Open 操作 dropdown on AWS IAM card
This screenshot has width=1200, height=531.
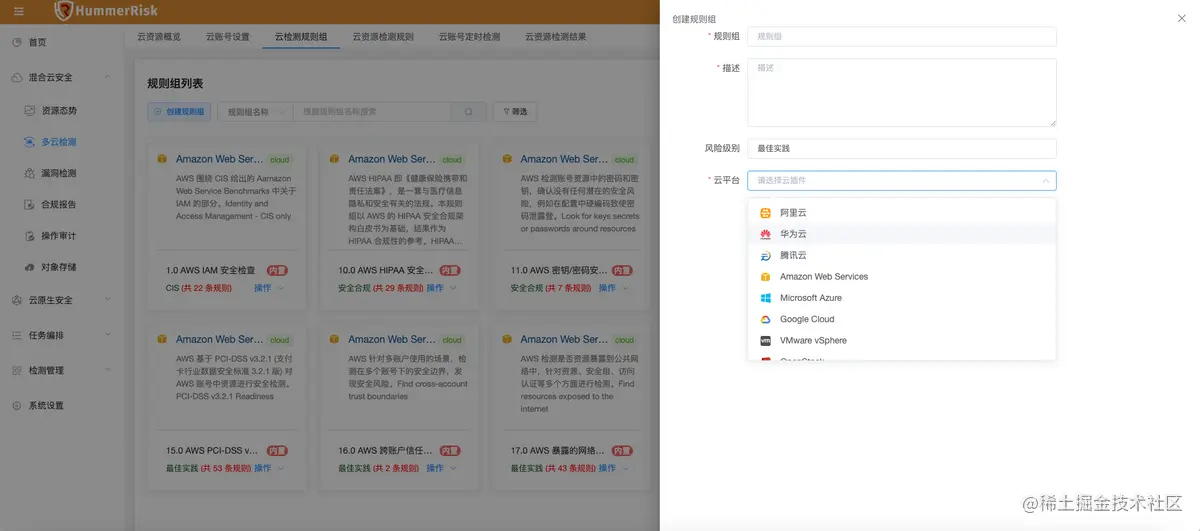[x=267, y=288]
